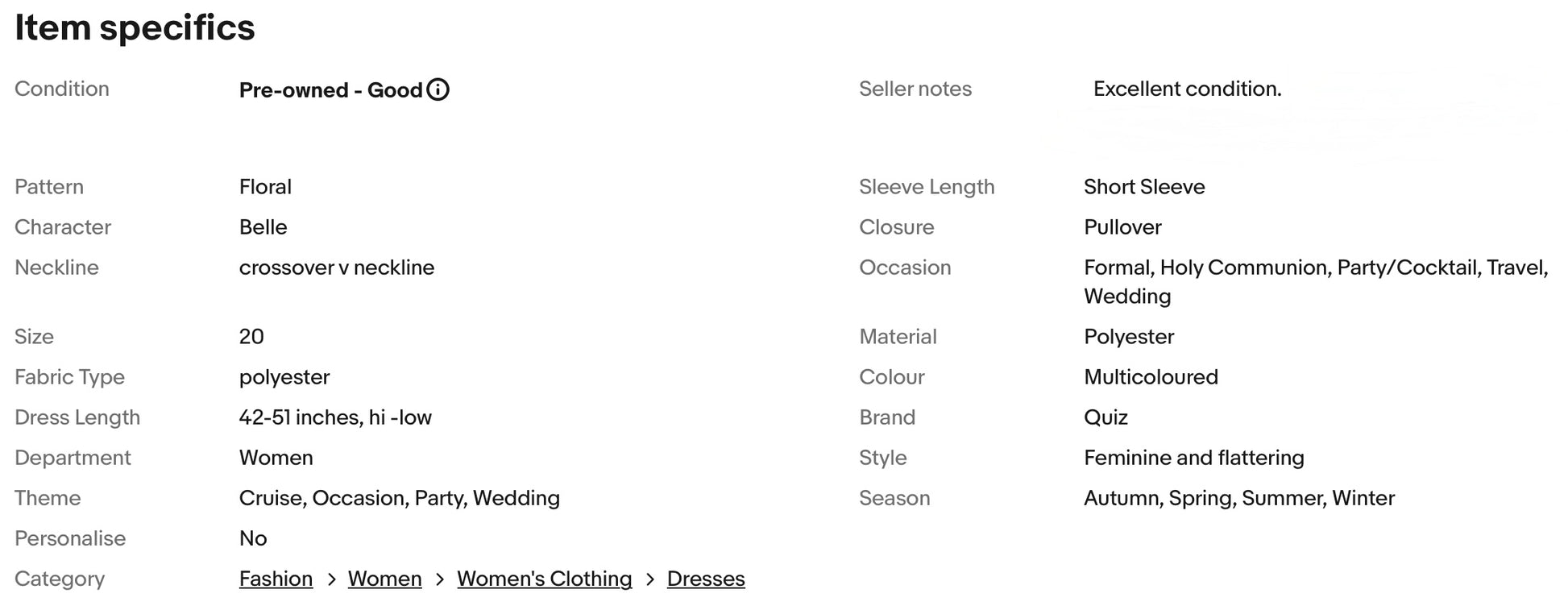1568x606 pixels.
Task: Open the Women category link
Action: (x=384, y=579)
